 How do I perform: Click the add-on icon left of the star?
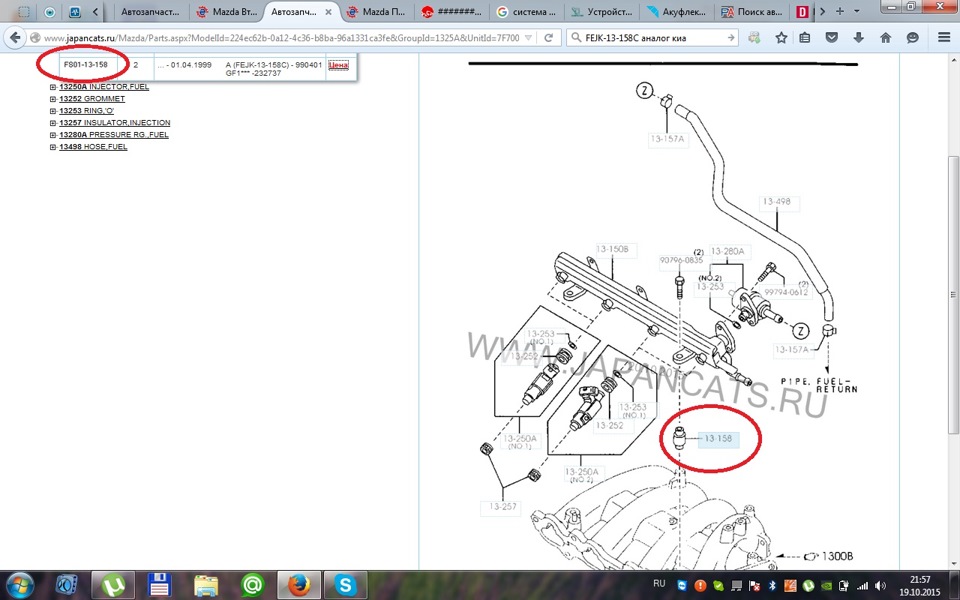(x=754, y=37)
